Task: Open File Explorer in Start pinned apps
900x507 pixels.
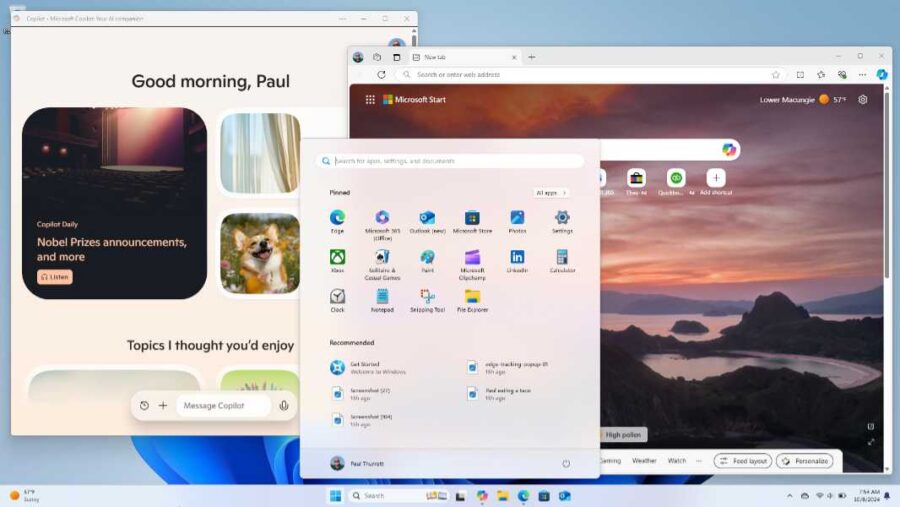Action: tap(472, 300)
